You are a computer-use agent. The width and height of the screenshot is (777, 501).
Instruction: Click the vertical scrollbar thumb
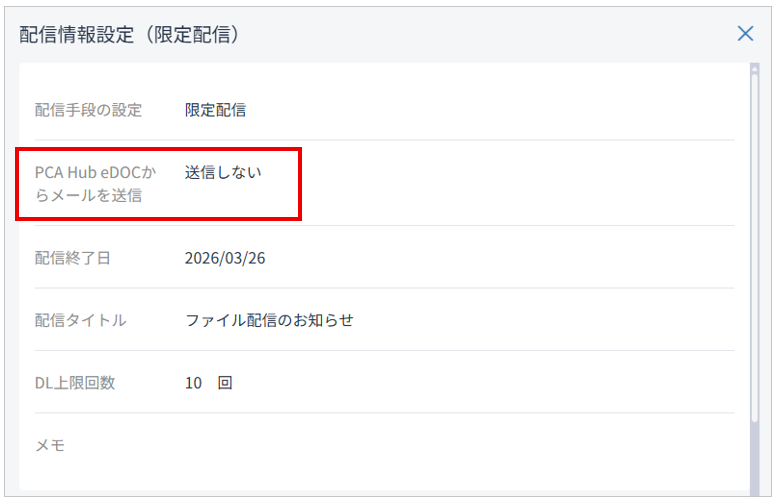[x=754, y=250]
